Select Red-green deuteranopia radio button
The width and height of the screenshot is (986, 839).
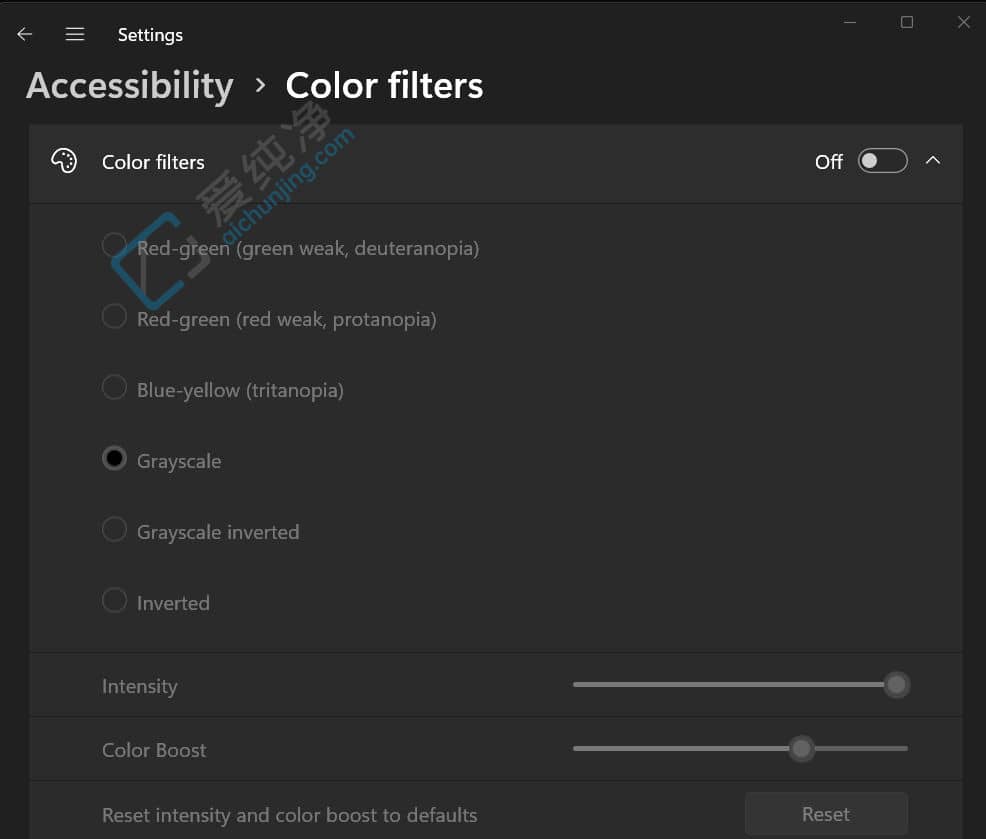pyautogui.click(x=114, y=245)
